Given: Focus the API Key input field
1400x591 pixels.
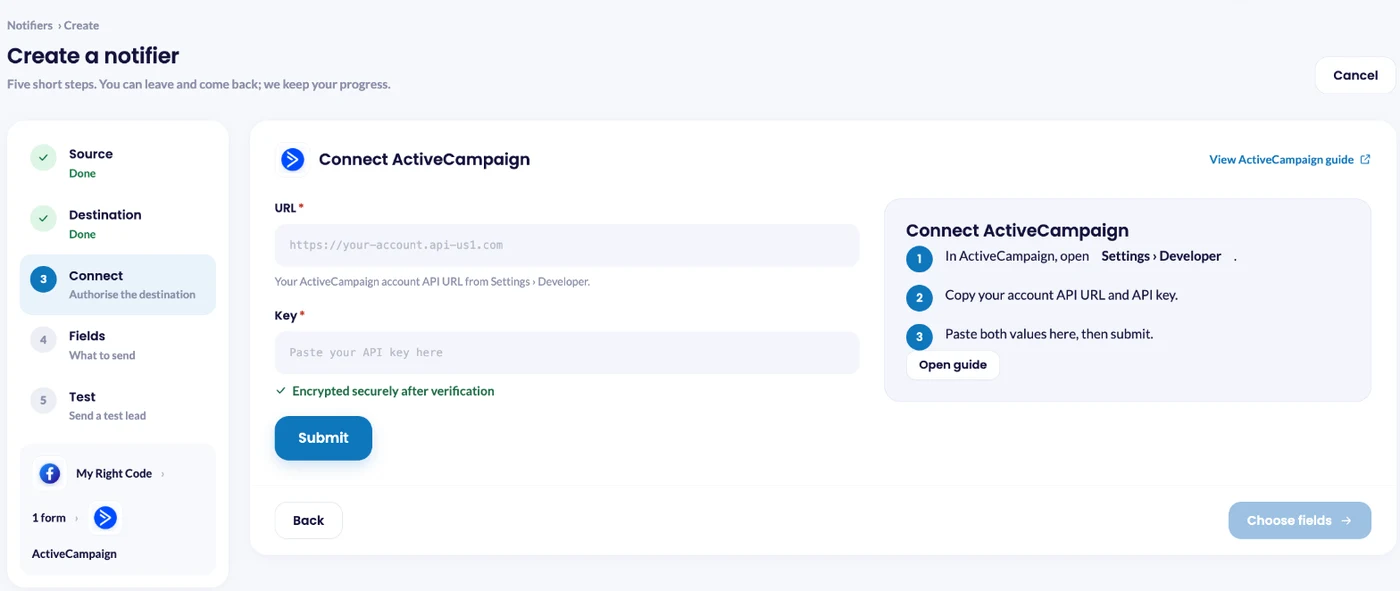Looking at the screenshot, I should pyautogui.click(x=567, y=353).
